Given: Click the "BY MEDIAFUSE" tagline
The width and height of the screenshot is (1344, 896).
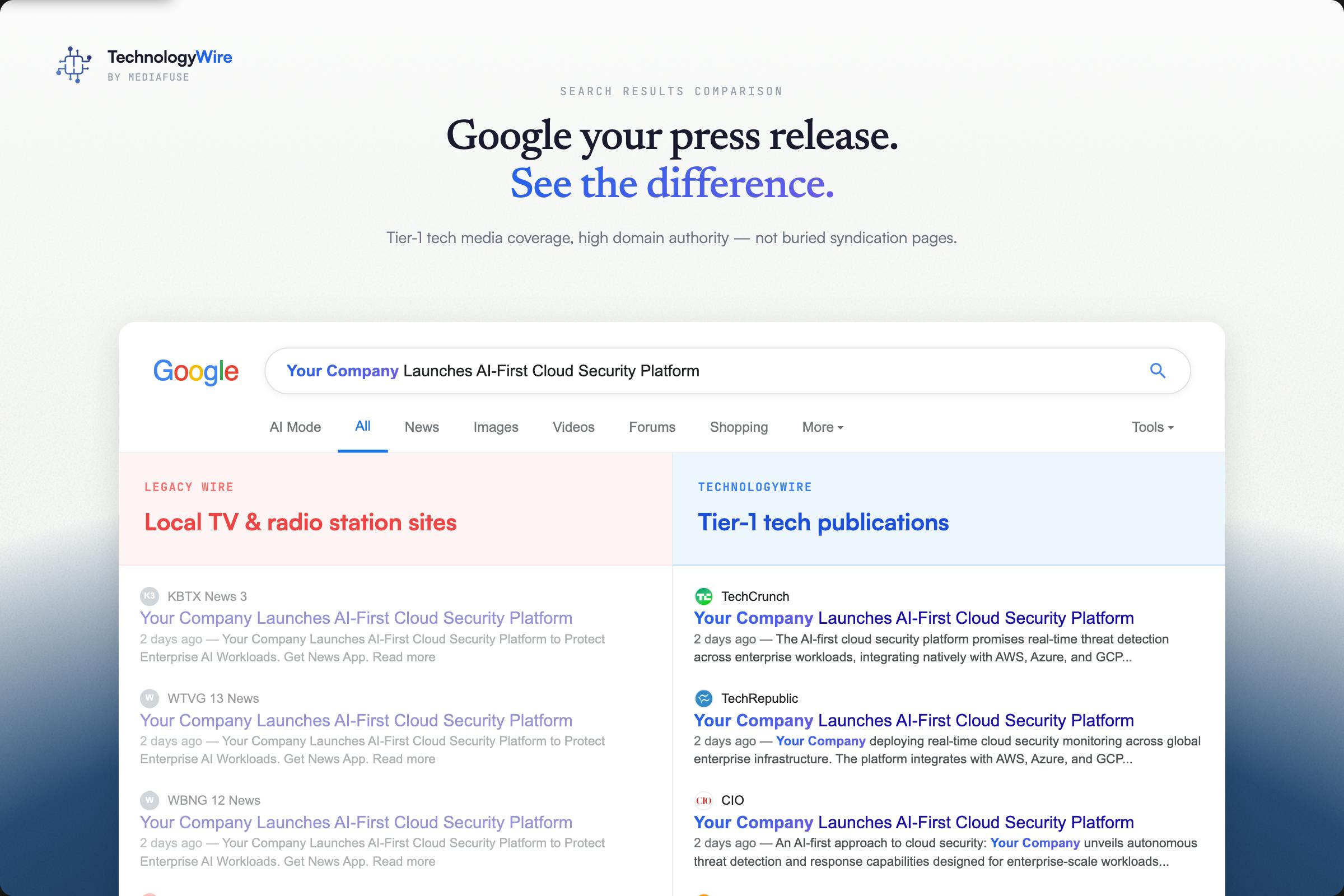Looking at the screenshot, I should [x=148, y=77].
